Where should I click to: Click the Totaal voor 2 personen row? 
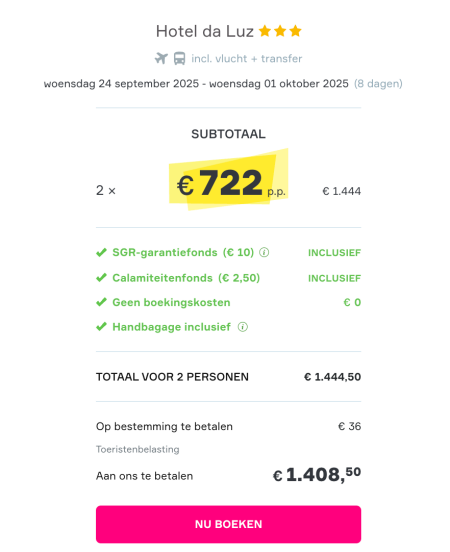click(x=229, y=377)
